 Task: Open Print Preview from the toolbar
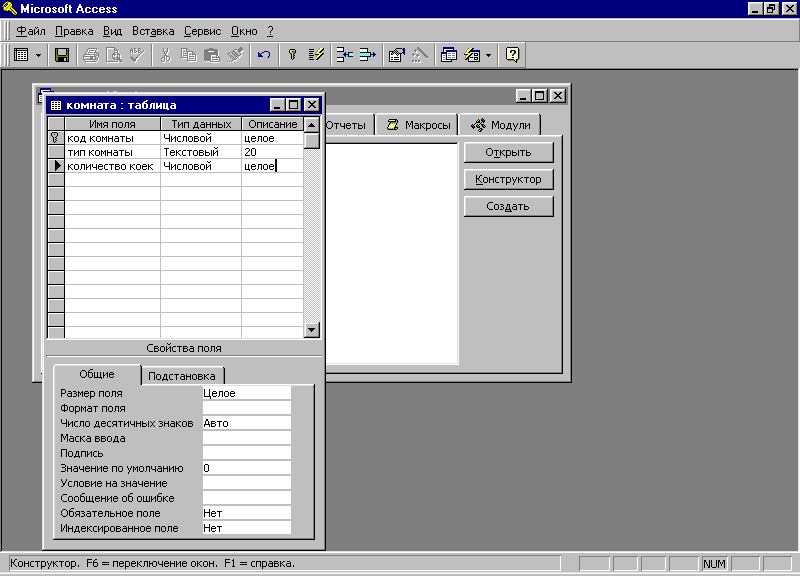pos(113,55)
